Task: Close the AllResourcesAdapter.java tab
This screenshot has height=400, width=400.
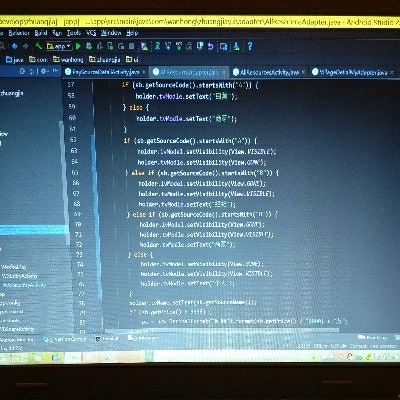Action: pos(224,72)
